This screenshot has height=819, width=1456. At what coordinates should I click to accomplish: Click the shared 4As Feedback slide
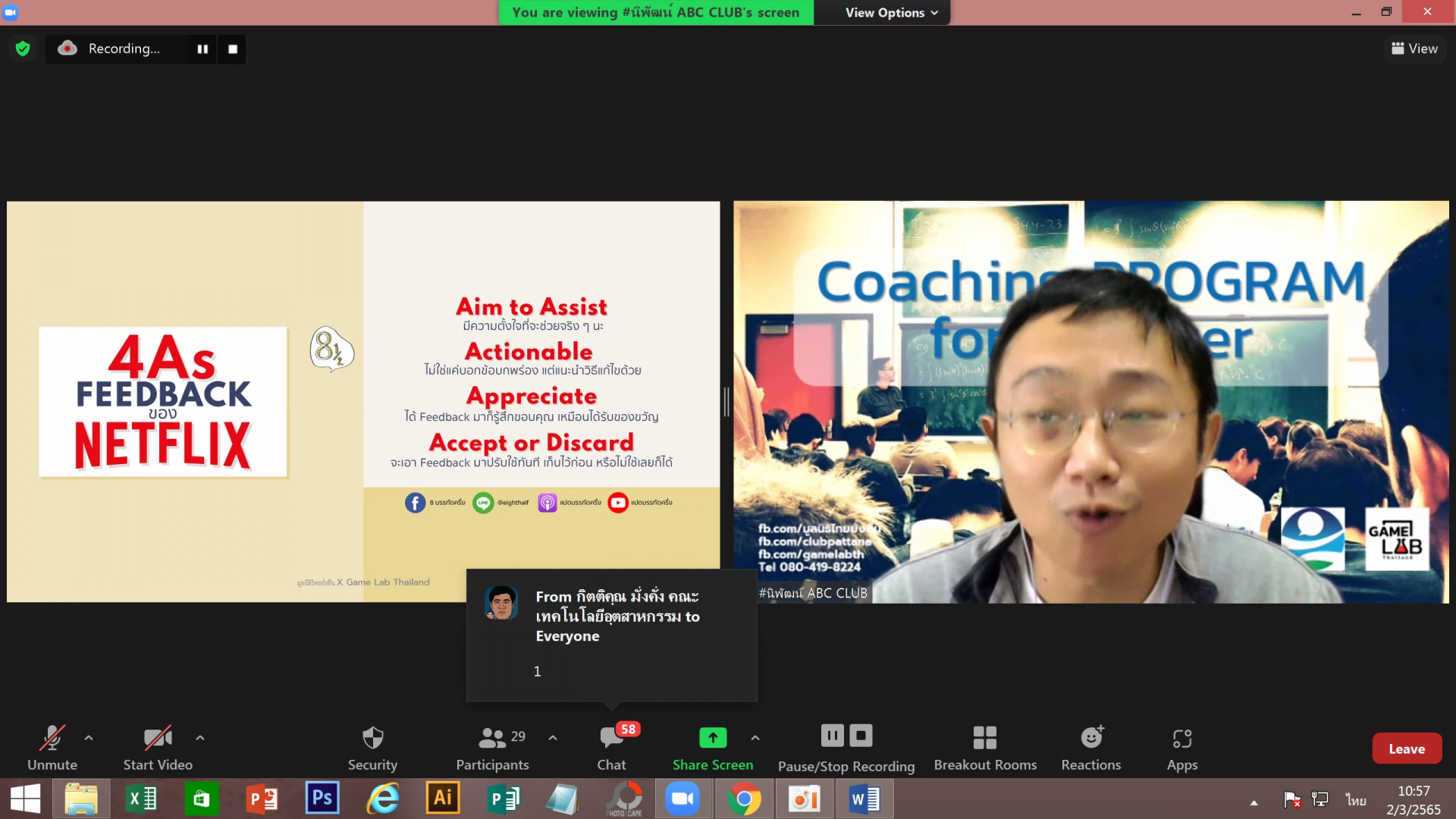pyautogui.click(x=363, y=401)
